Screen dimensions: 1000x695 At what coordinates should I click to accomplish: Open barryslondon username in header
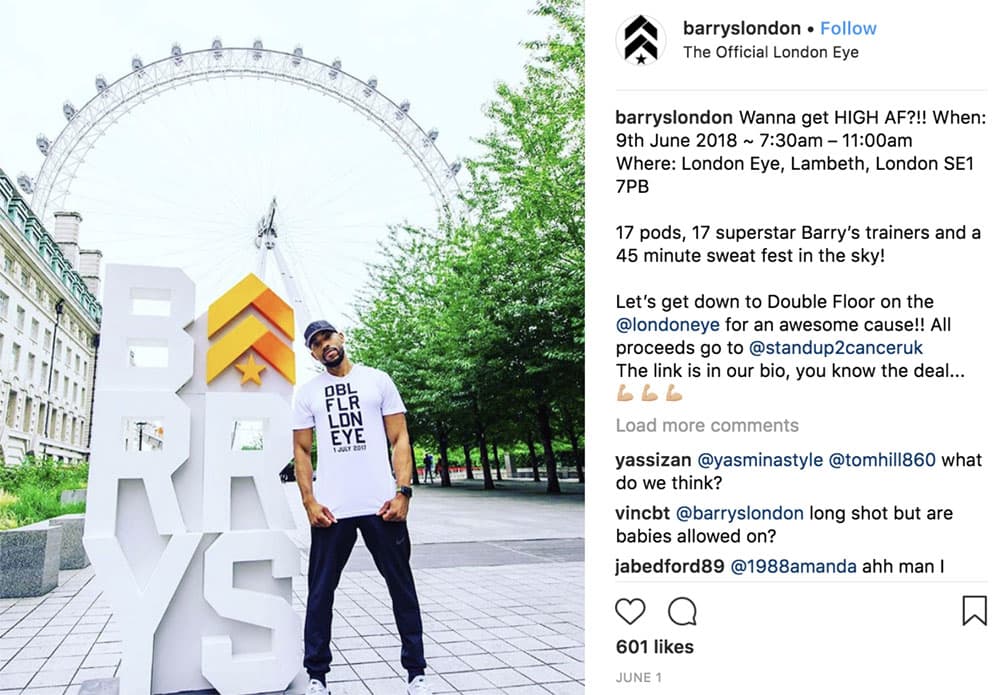point(742,29)
